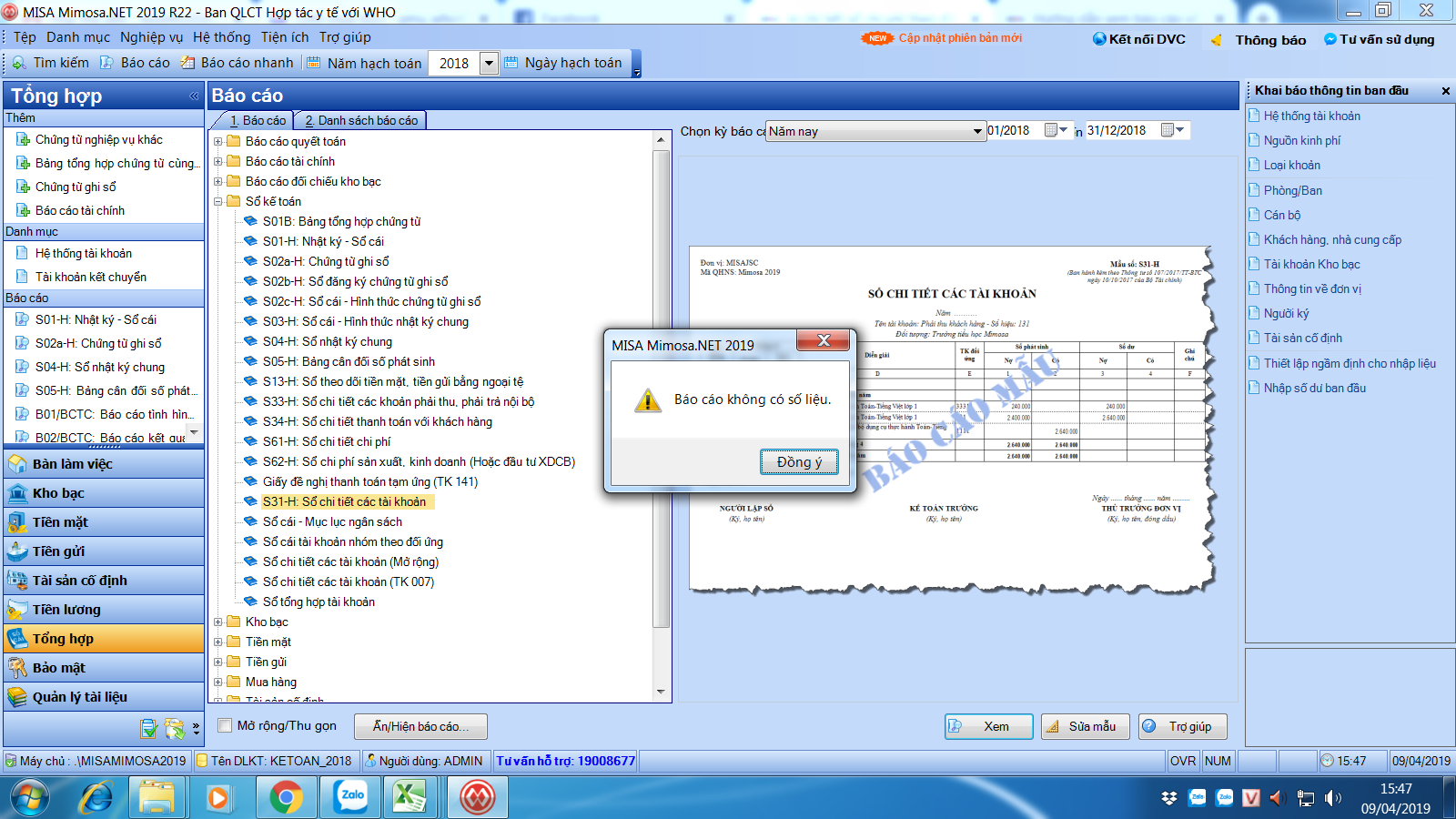Open Bàn làm việc sidebar module
This screenshot has width=1456, height=819.
[x=104, y=464]
